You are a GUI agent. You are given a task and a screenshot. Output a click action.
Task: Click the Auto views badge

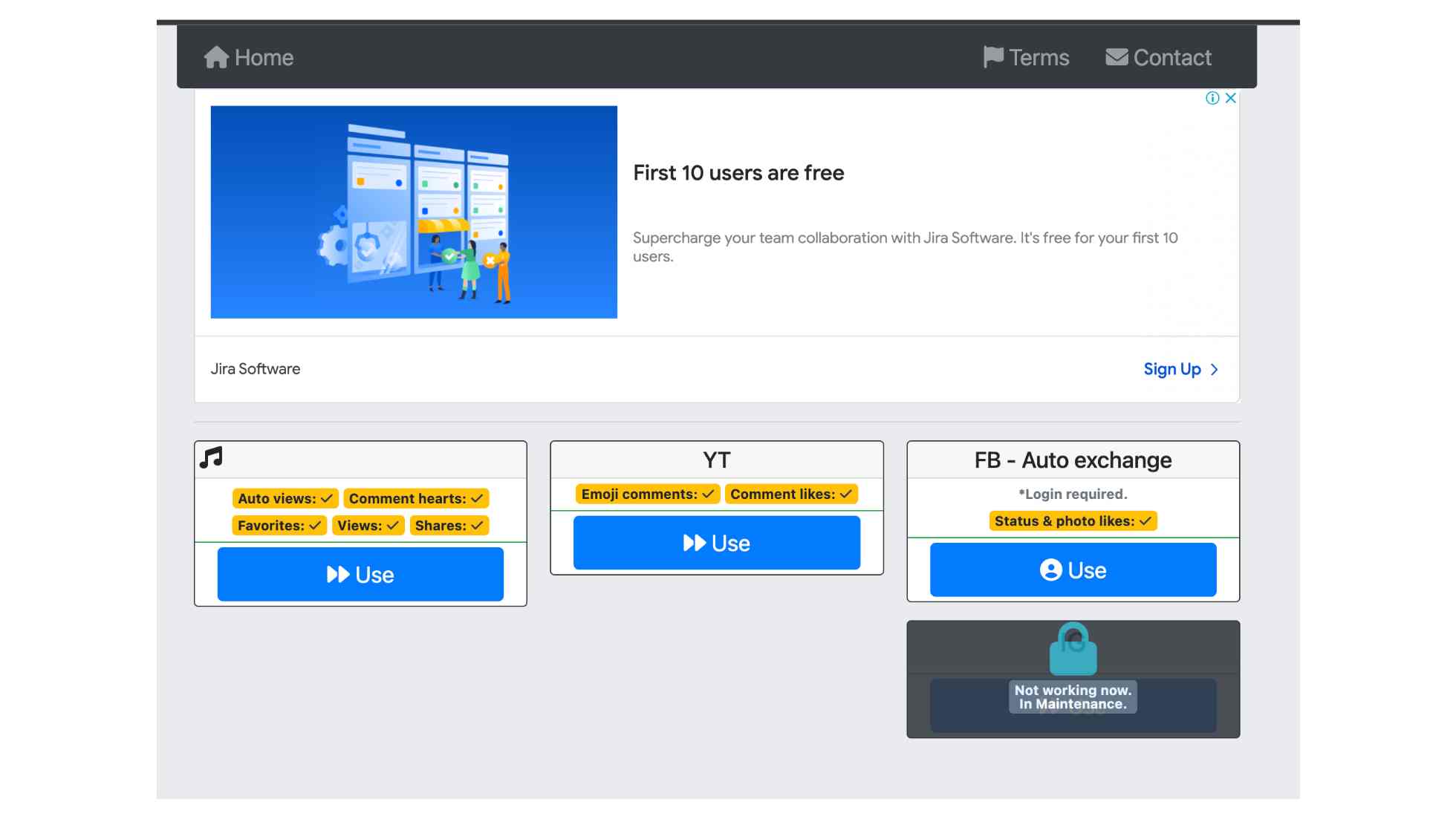click(285, 499)
